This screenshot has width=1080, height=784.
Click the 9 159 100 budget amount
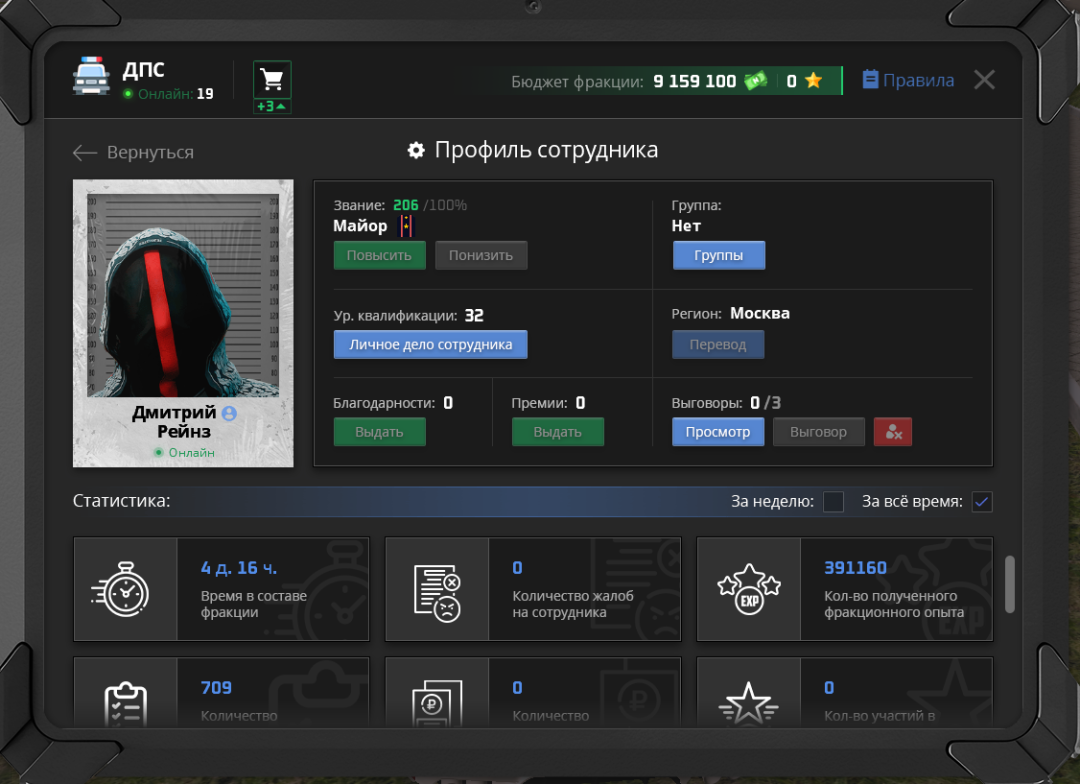click(x=694, y=81)
